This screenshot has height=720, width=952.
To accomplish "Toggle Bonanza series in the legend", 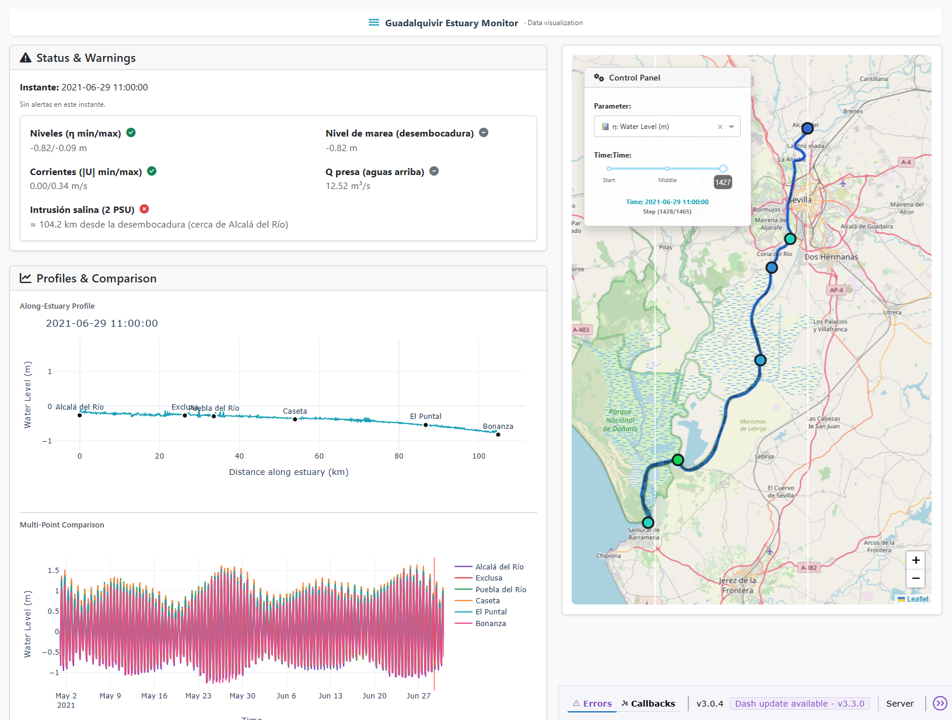I will click(480, 623).
